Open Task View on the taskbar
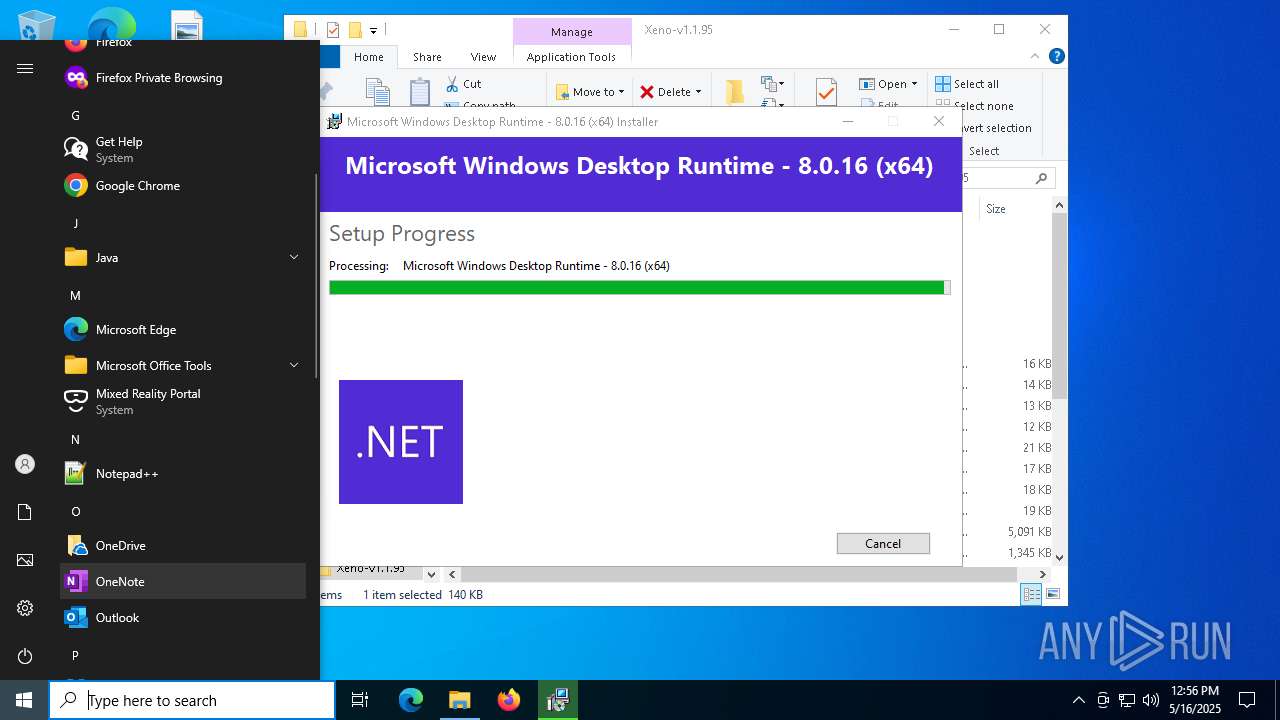The height and width of the screenshot is (720, 1280). [x=360, y=700]
